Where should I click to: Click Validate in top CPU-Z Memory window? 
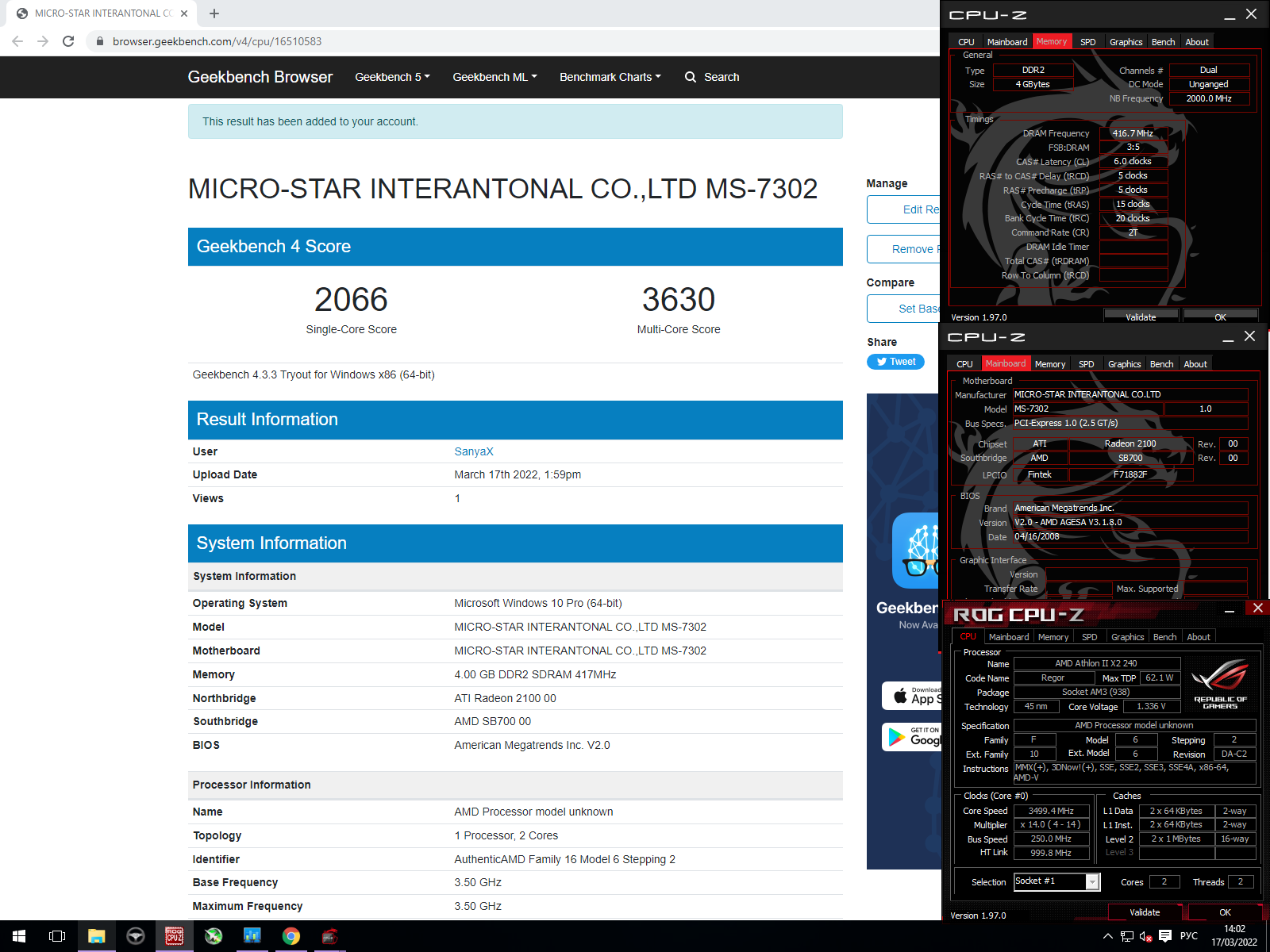point(1141,317)
